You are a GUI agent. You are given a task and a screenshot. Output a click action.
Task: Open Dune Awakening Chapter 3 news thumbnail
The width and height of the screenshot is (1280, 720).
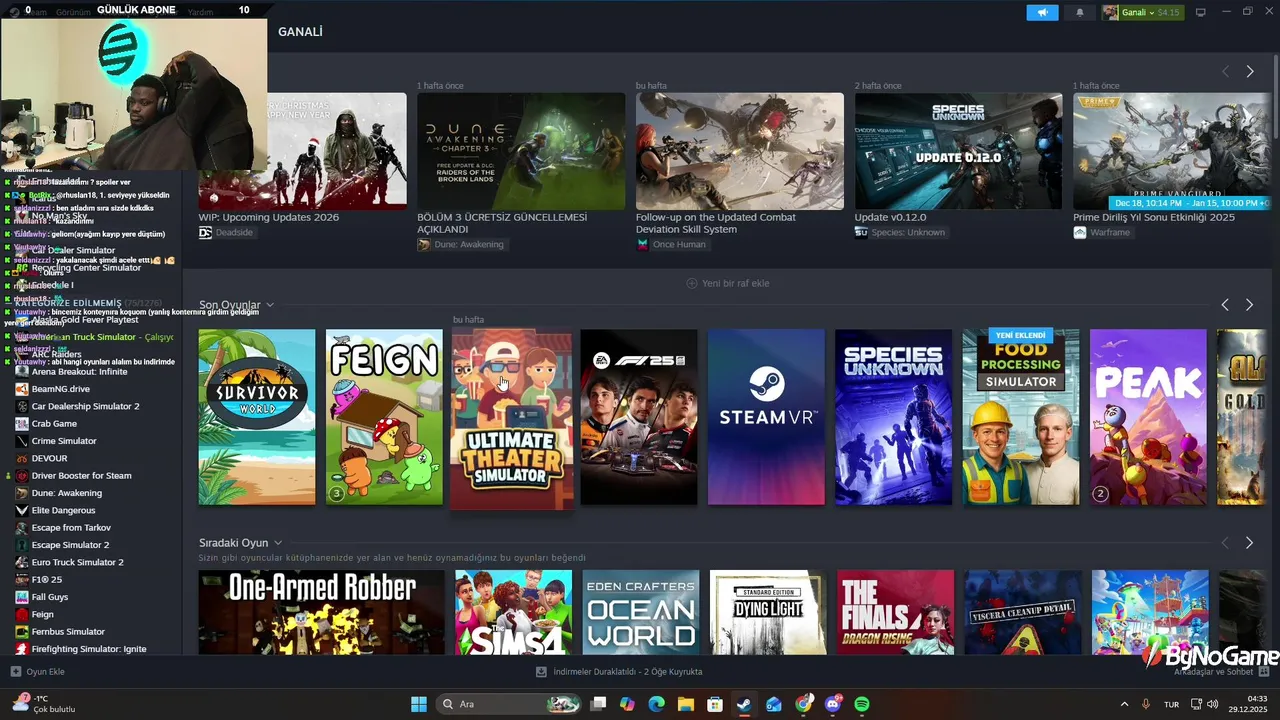click(x=521, y=151)
